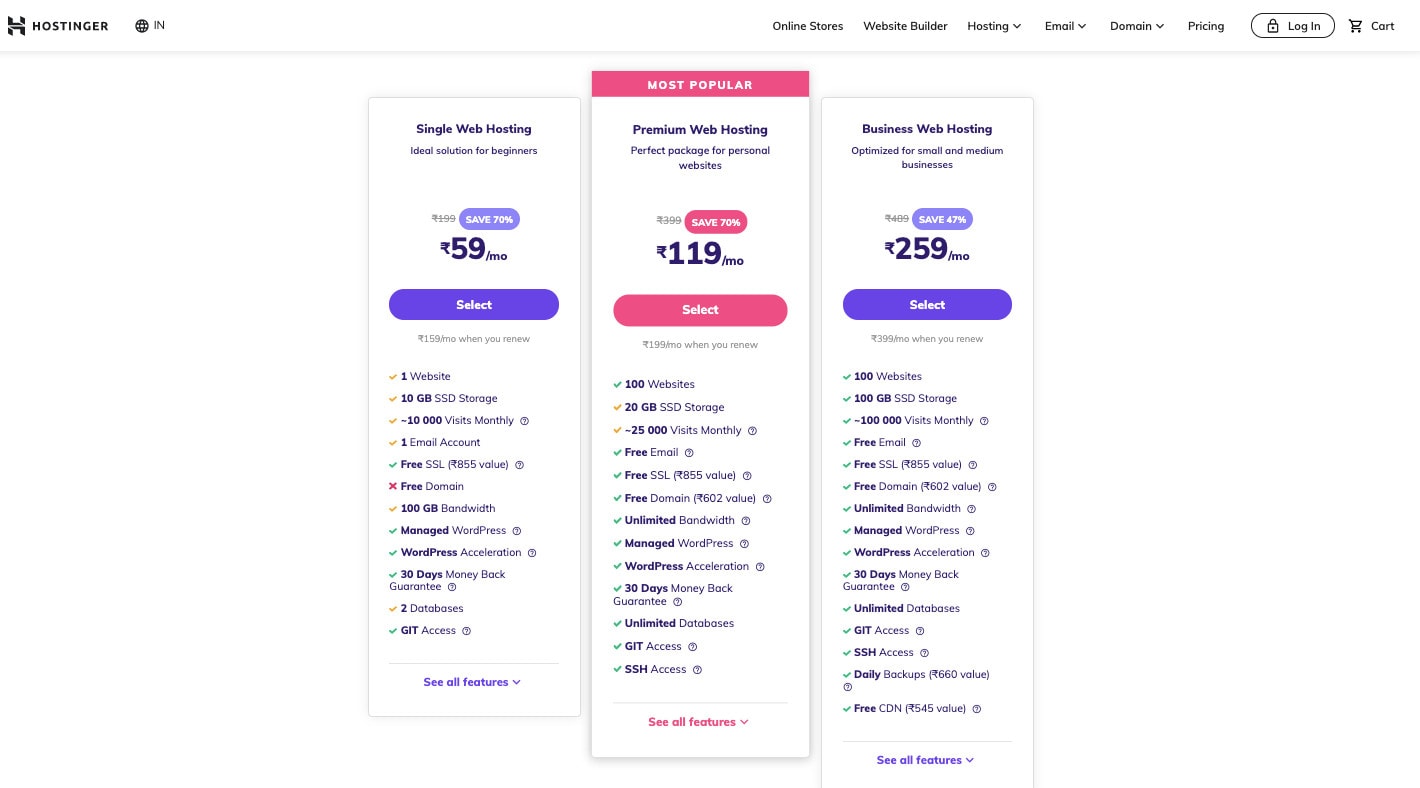Click info icon beside Free CDN

tap(976, 708)
